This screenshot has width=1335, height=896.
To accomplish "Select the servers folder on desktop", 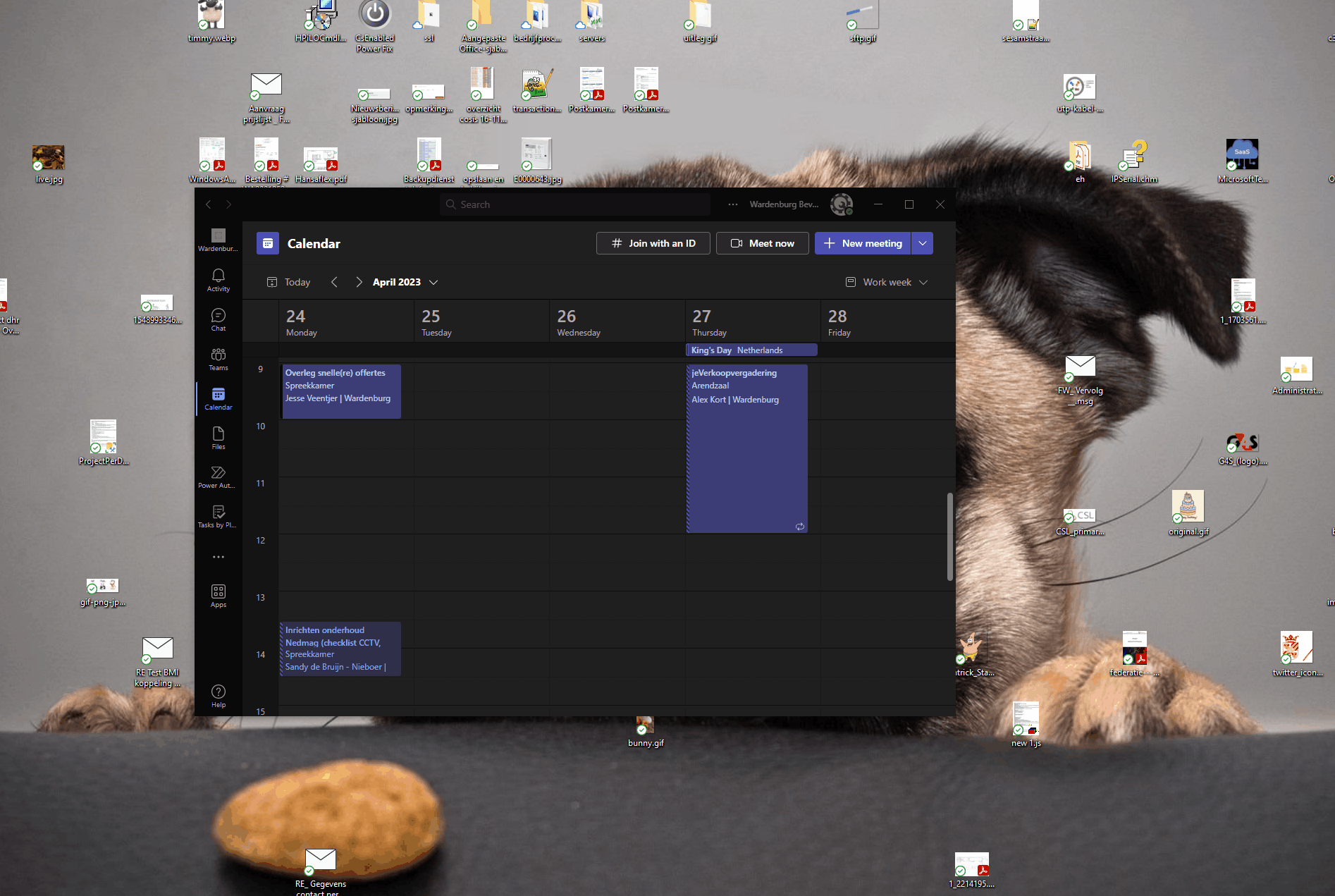I will 592,21.
